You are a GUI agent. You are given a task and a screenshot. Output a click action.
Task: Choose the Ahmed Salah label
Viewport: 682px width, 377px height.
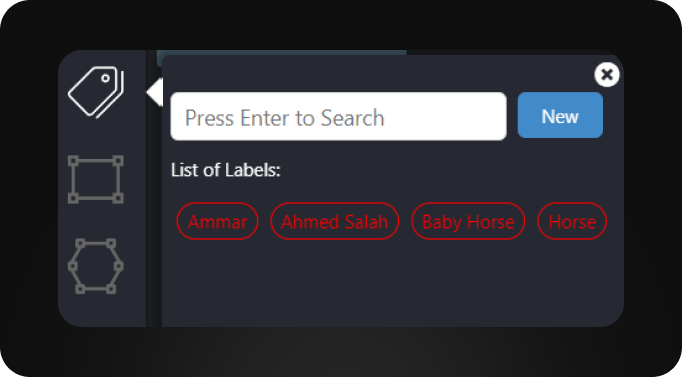334,221
